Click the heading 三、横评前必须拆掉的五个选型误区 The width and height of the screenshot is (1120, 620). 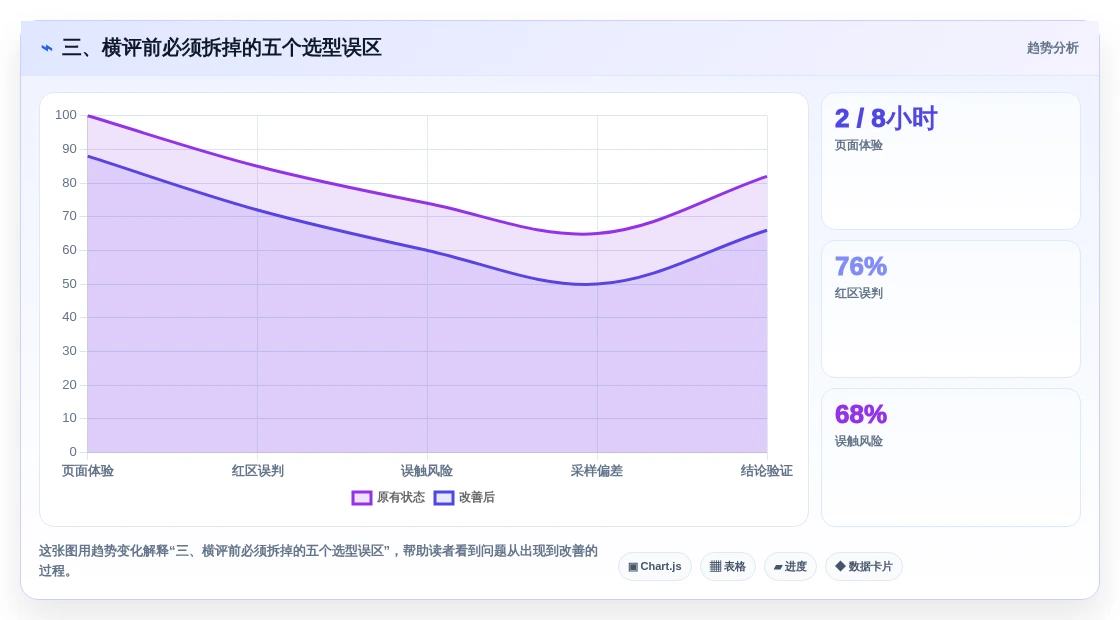pos(221,48)
